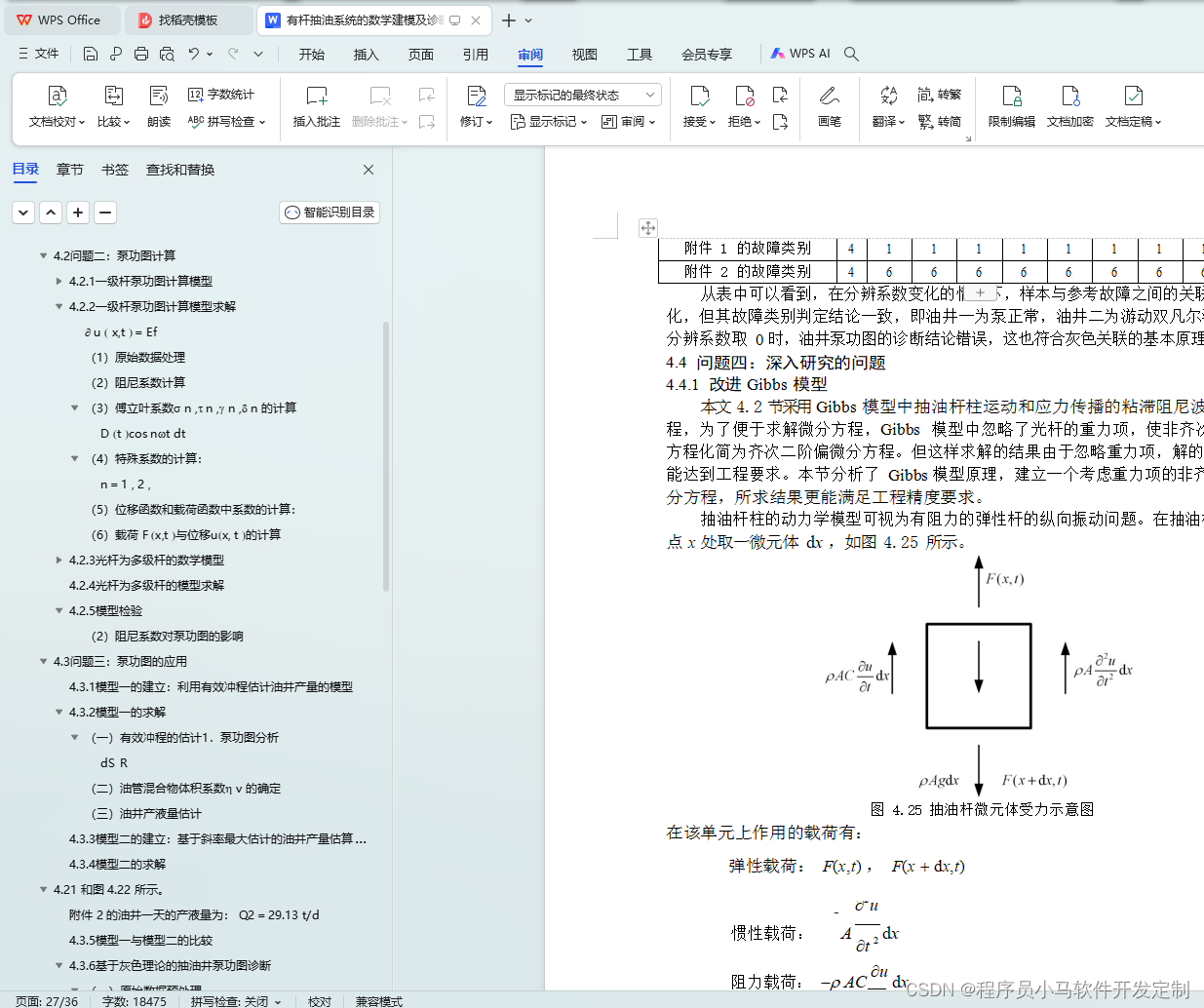Screen dimensions: 1204x1008
Task: Start 朗读 read aloud
Action: pos(159,107)
